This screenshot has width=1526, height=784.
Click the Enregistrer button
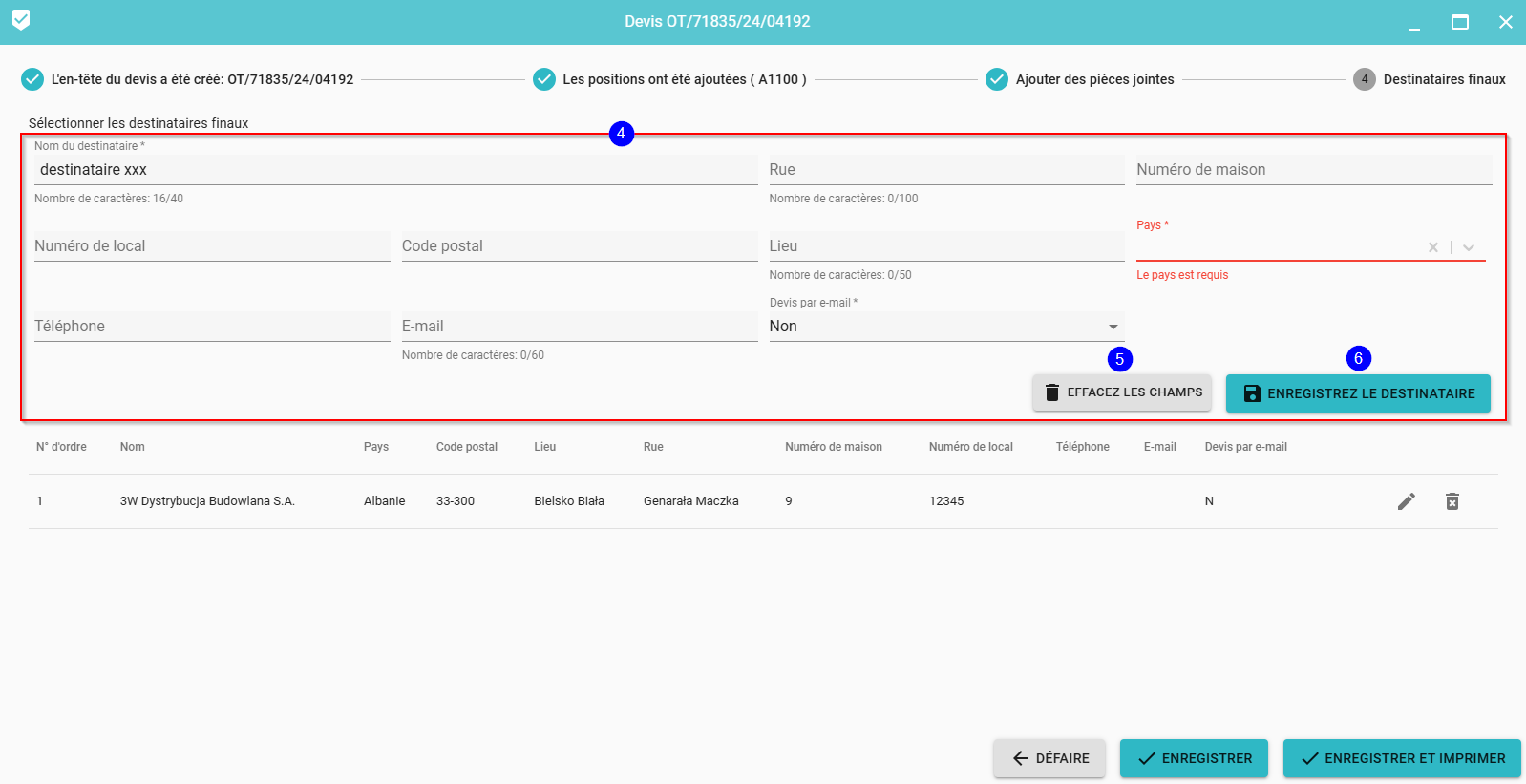[1194, 758]
